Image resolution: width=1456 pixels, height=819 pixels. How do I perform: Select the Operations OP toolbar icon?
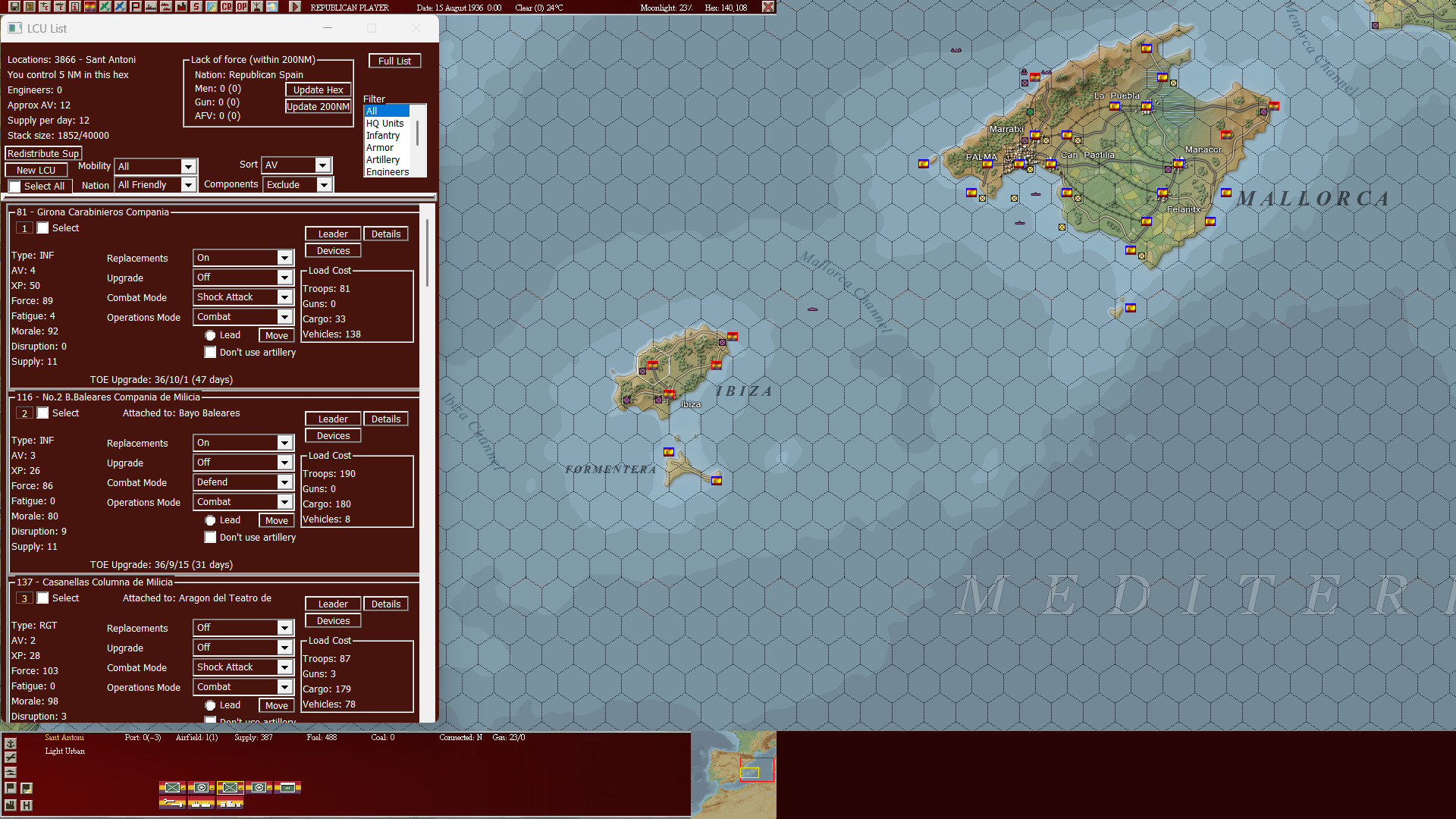(x=241, y=7)
